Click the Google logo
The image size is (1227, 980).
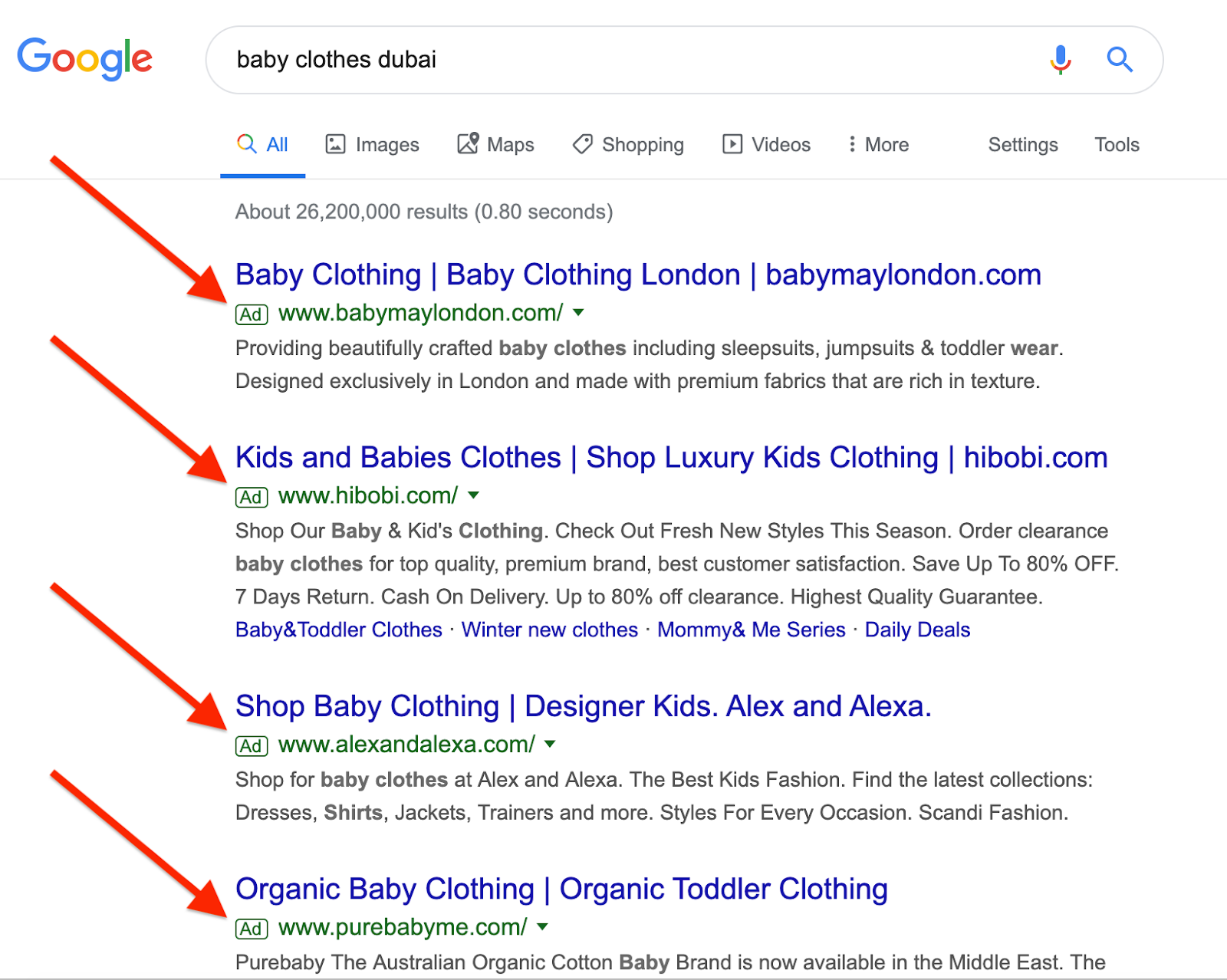[x=85, y=58]
